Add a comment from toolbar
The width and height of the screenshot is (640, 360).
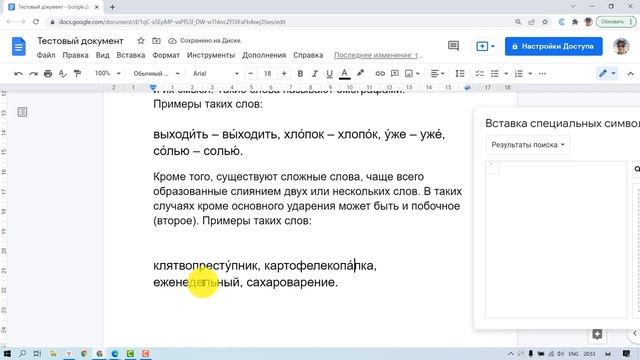coord(395,73)
